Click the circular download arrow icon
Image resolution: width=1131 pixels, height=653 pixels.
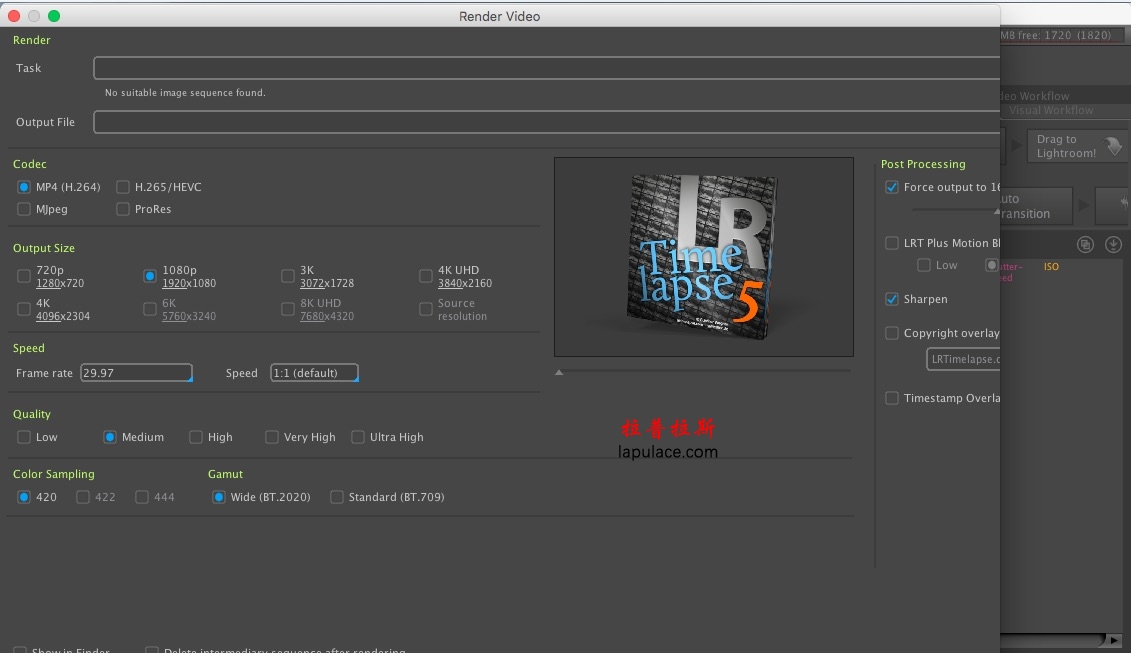[x=1113, y=245]
